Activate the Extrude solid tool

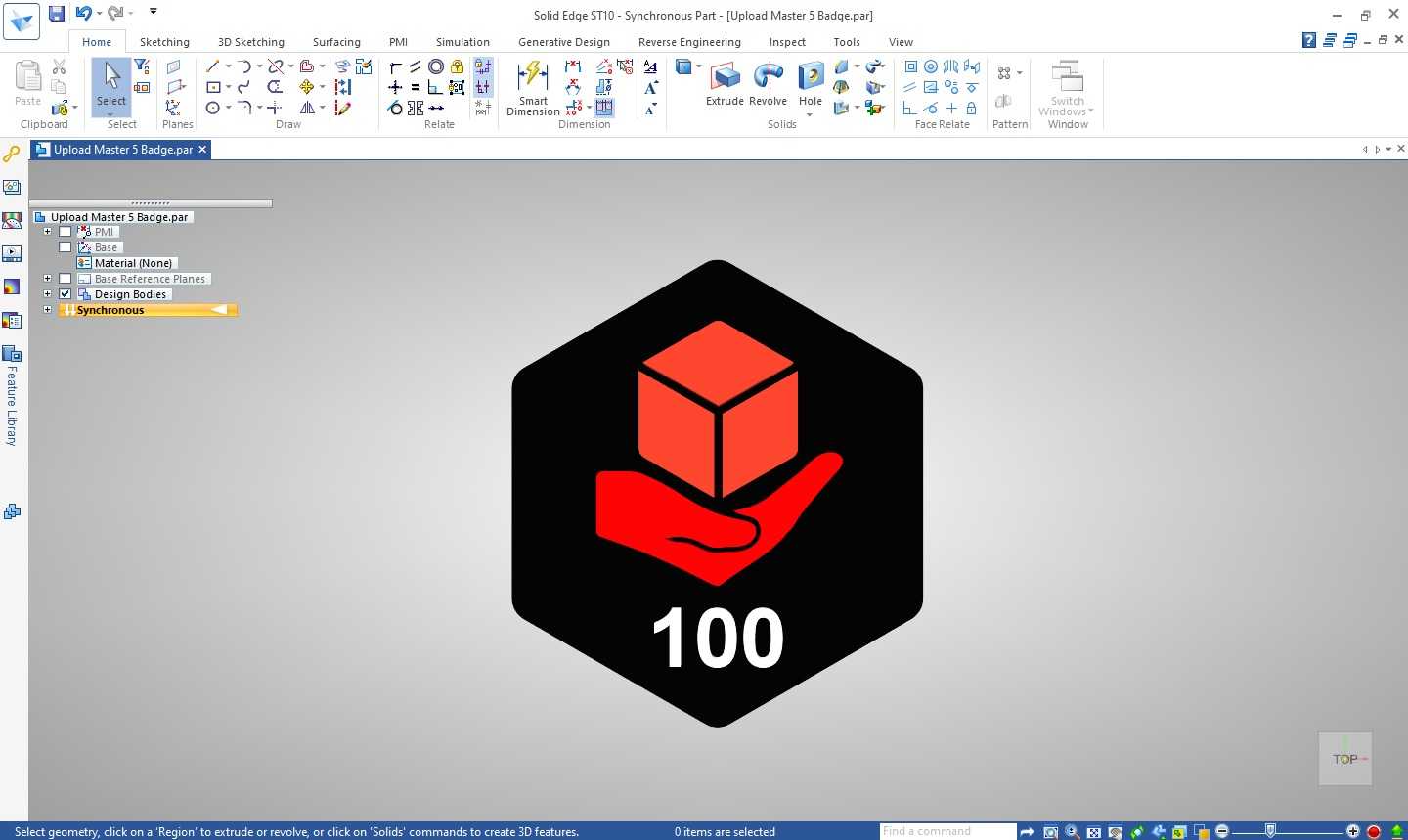pyautogui.click(x=725, y=84)
